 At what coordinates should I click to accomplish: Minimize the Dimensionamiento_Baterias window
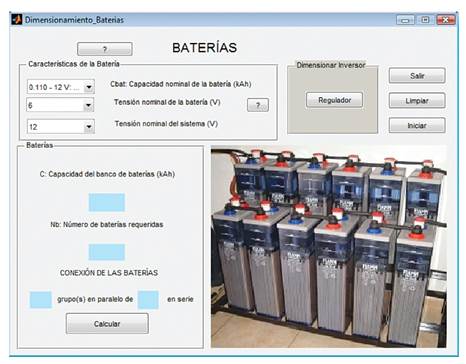[405, 20]
